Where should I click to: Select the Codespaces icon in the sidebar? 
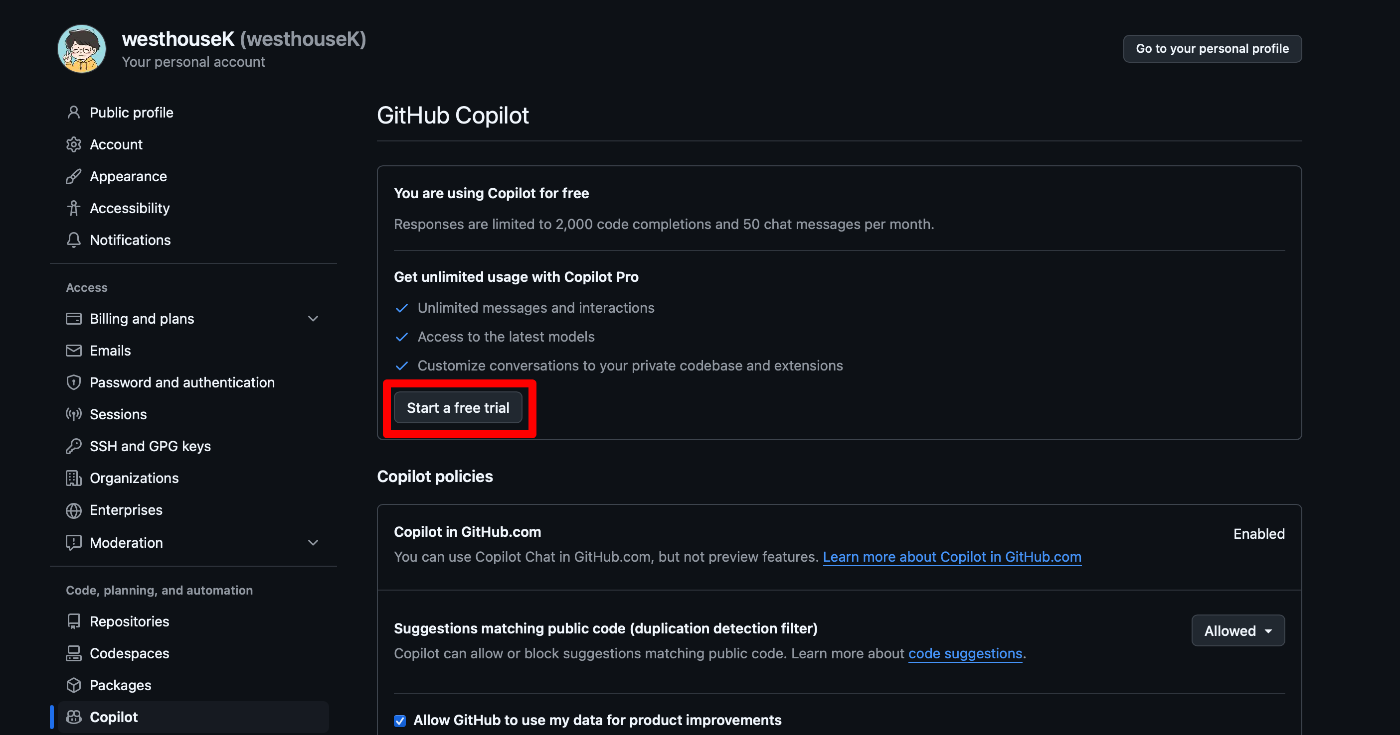coord(72,653)
